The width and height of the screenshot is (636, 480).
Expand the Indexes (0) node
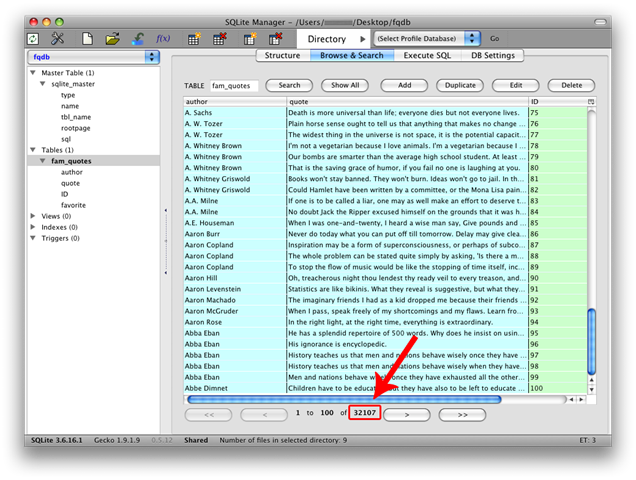(33, 227)
